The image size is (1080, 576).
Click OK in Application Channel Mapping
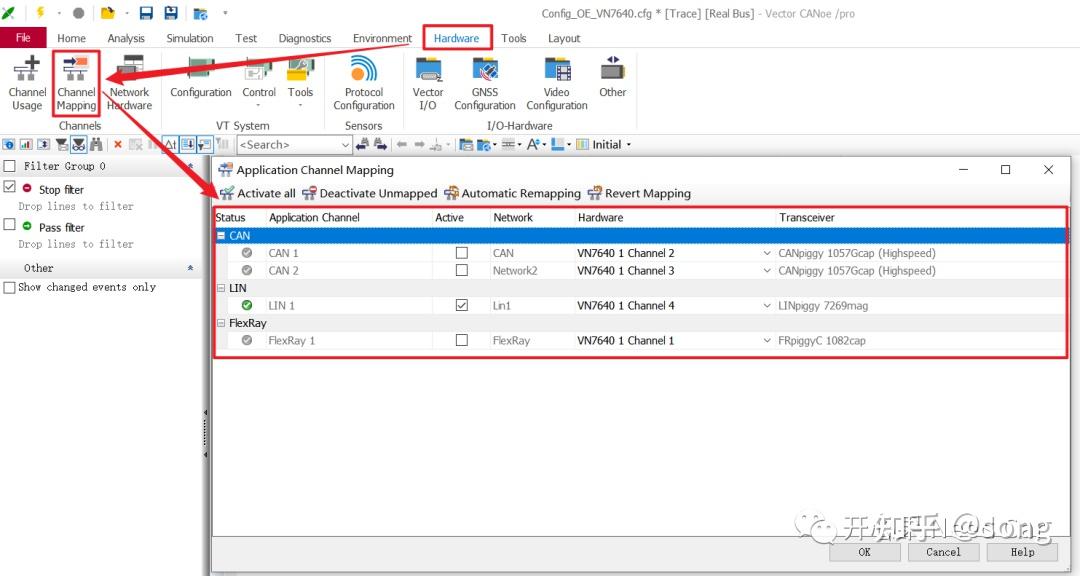(864, 552)
